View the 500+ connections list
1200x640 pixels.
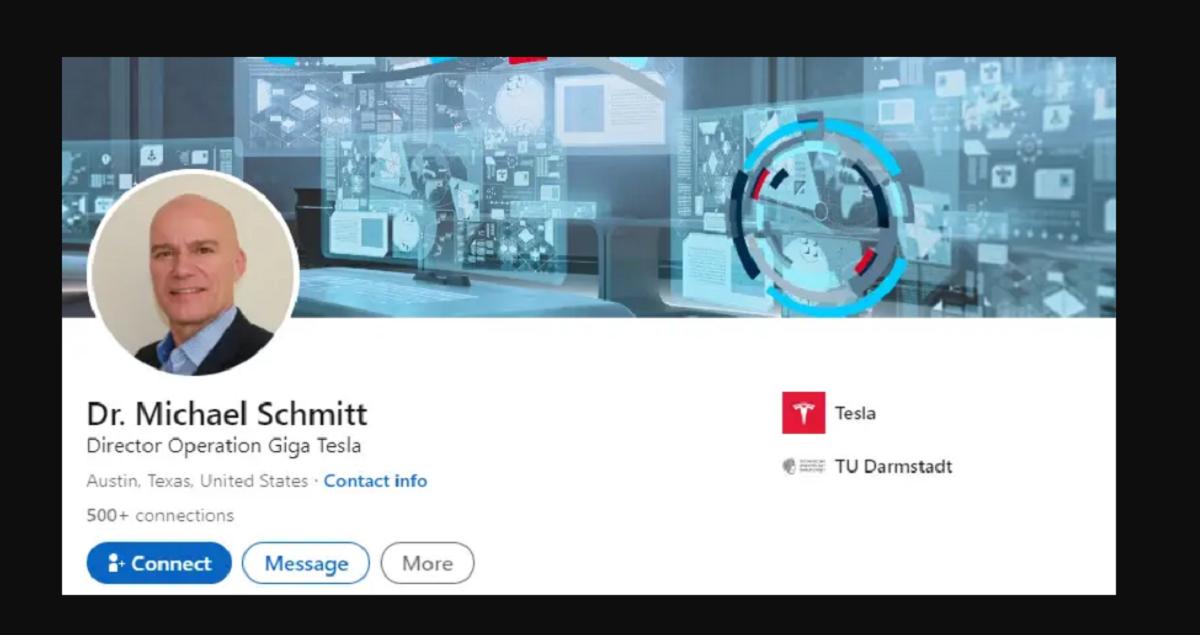[160, 516]
